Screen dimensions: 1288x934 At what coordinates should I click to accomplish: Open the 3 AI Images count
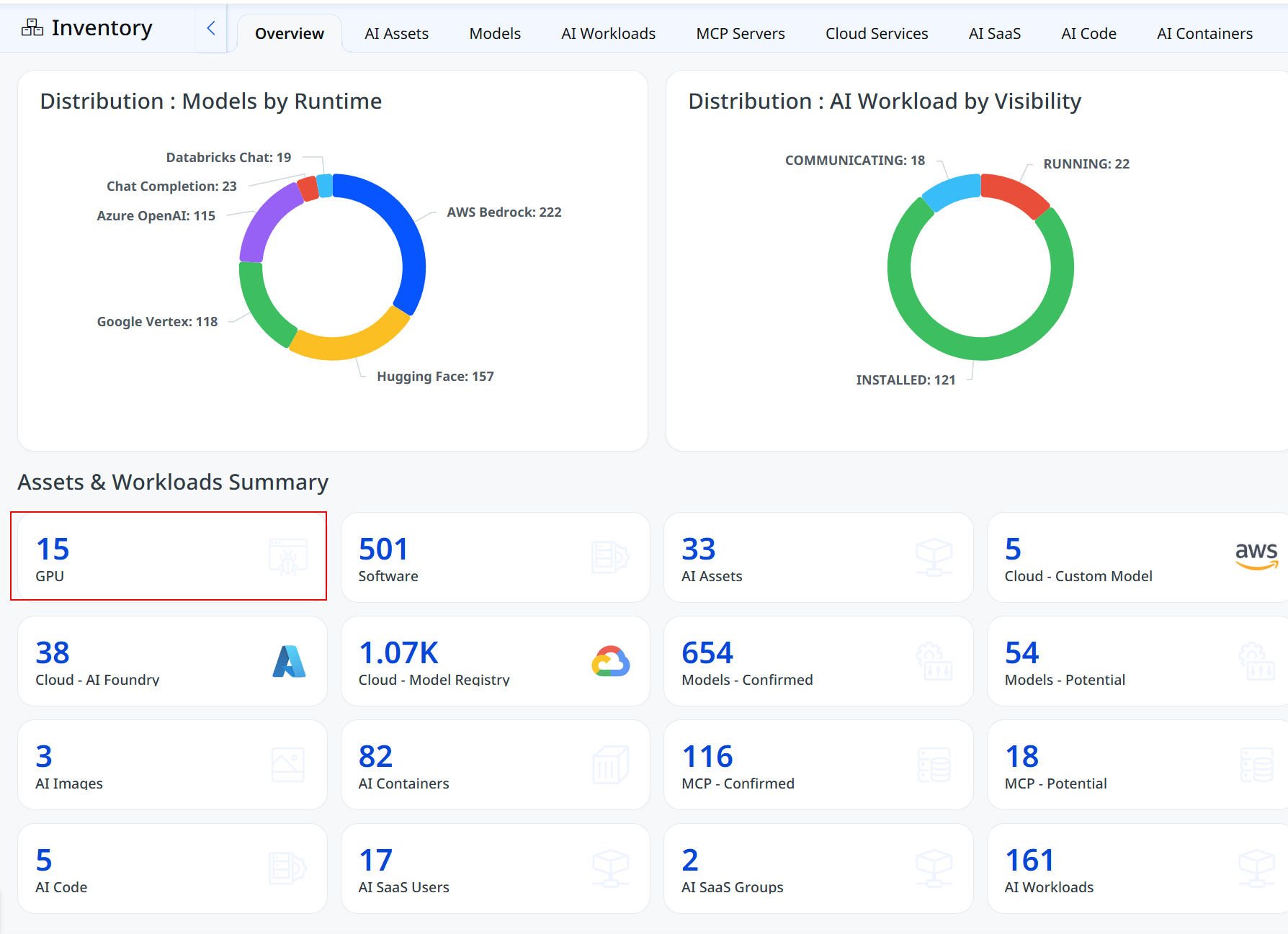pyautogui.click(x=44, y=757)
